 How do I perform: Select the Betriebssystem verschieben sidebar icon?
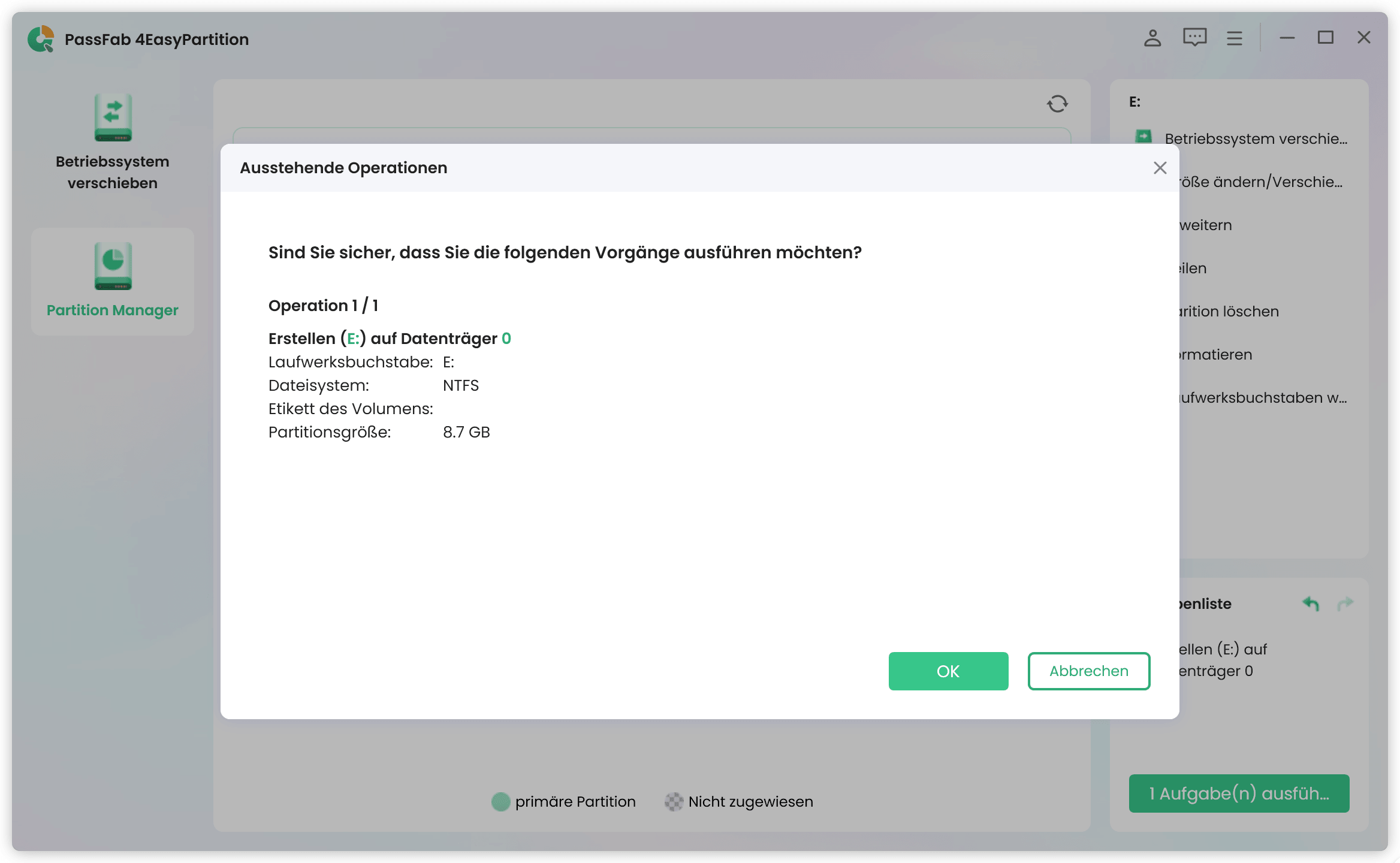[x=113, y=117]
